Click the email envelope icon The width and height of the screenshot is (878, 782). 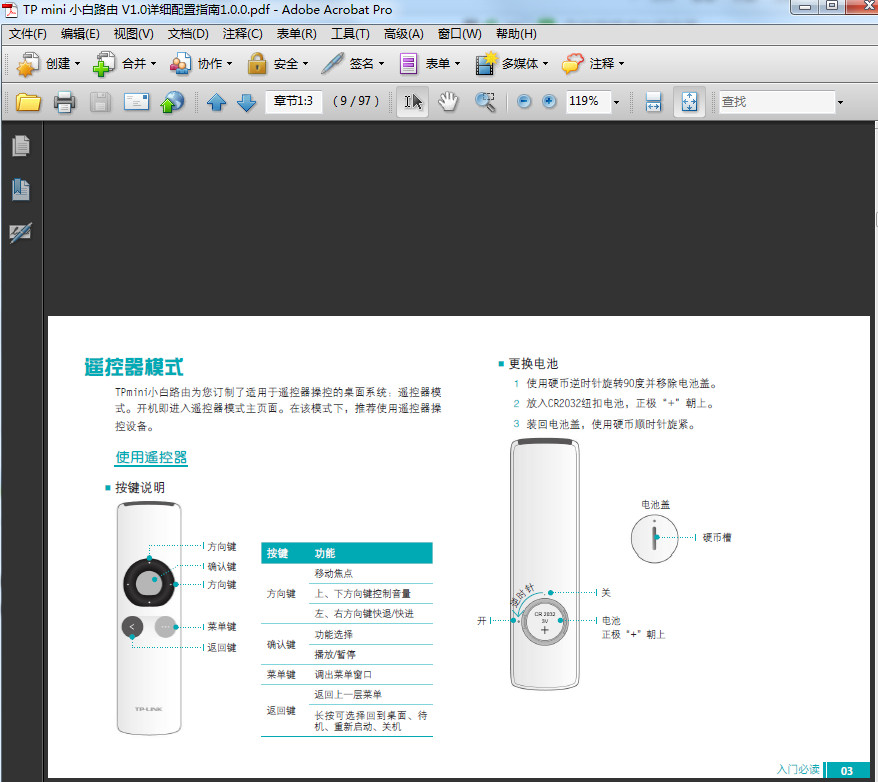[x=136, y=102]
